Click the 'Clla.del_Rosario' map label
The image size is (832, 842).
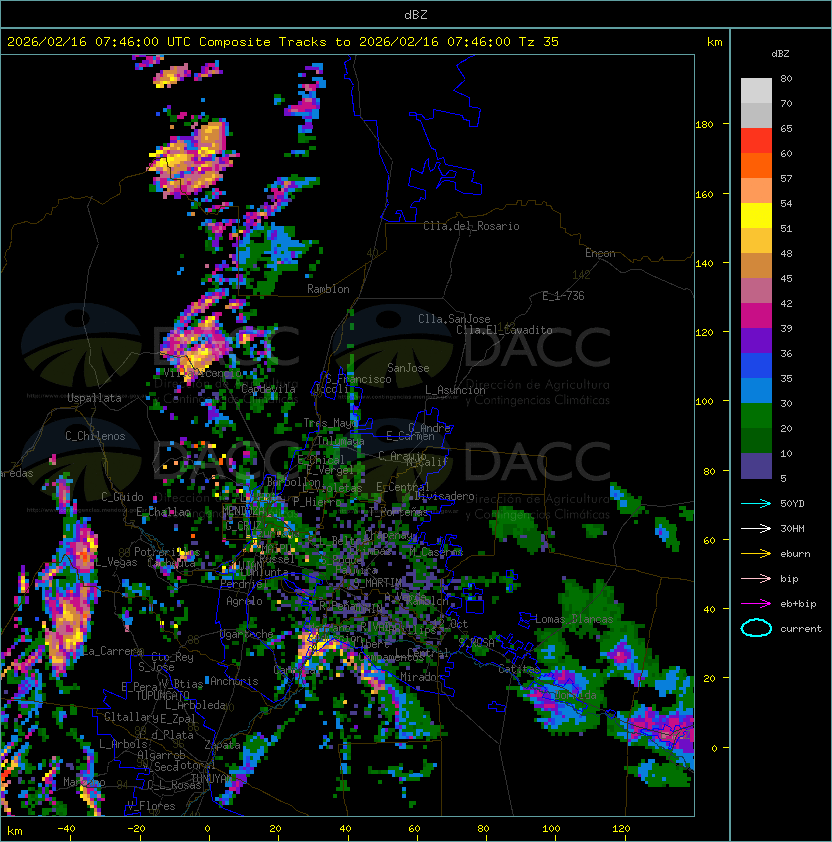pyautogui.click(x=471, y=226)
